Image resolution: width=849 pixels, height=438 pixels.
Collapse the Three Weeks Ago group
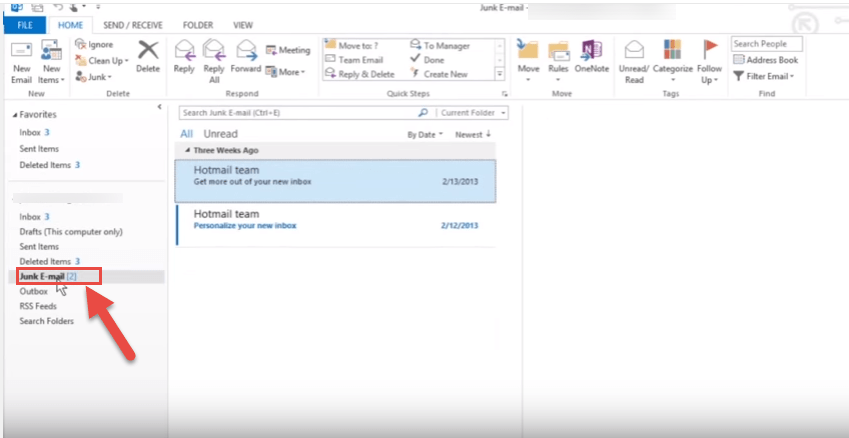187,151
